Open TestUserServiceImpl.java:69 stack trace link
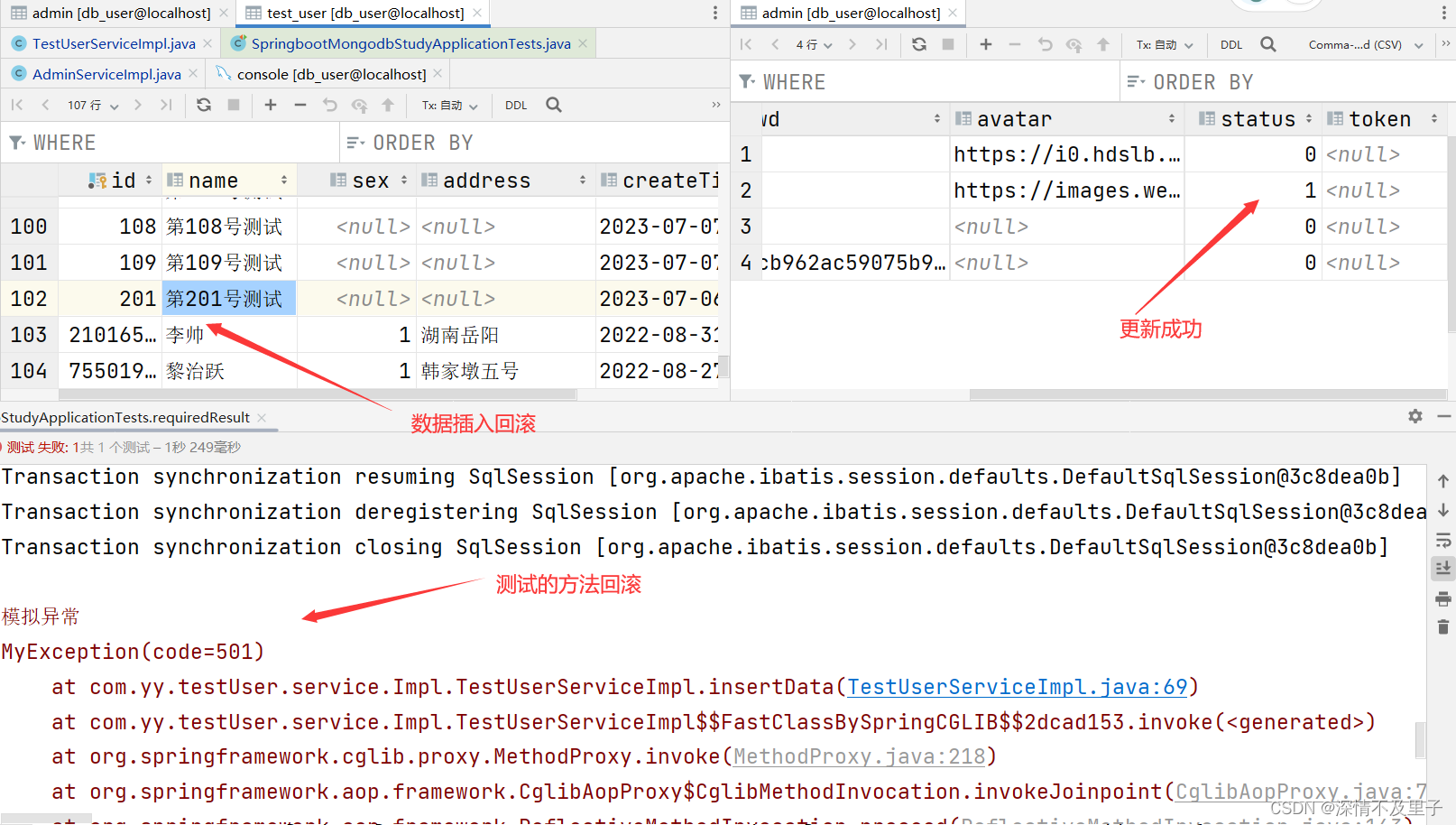 pos(1017,687)
